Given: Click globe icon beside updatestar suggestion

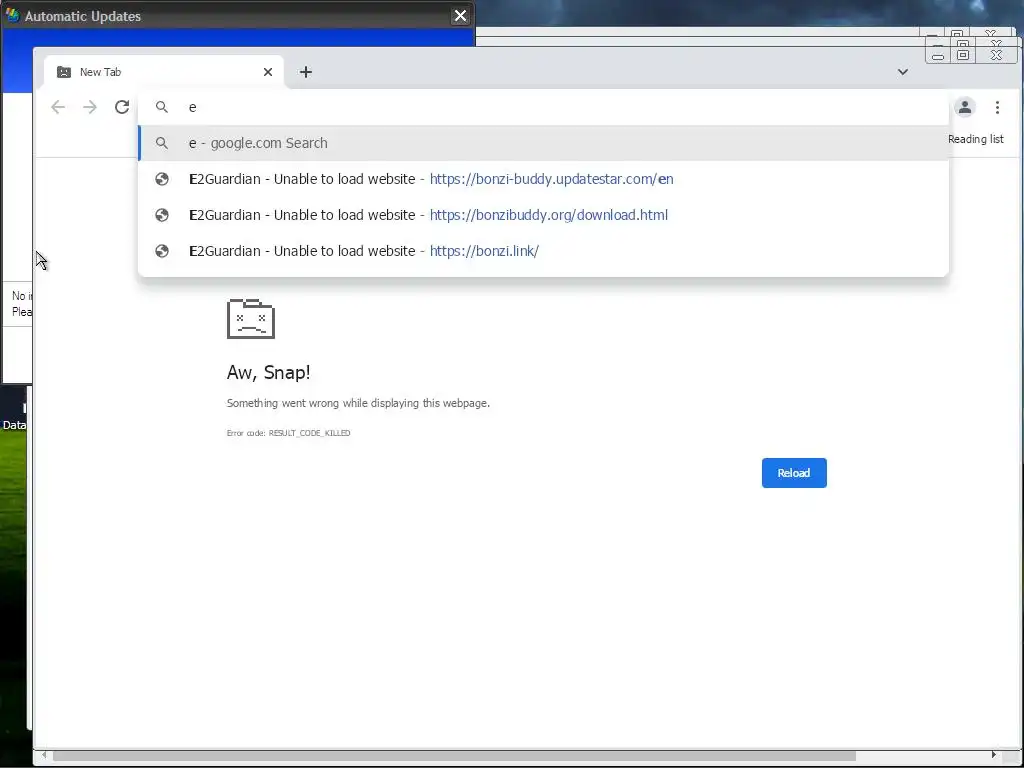Looking at the screenshot, I should [162, 179].
